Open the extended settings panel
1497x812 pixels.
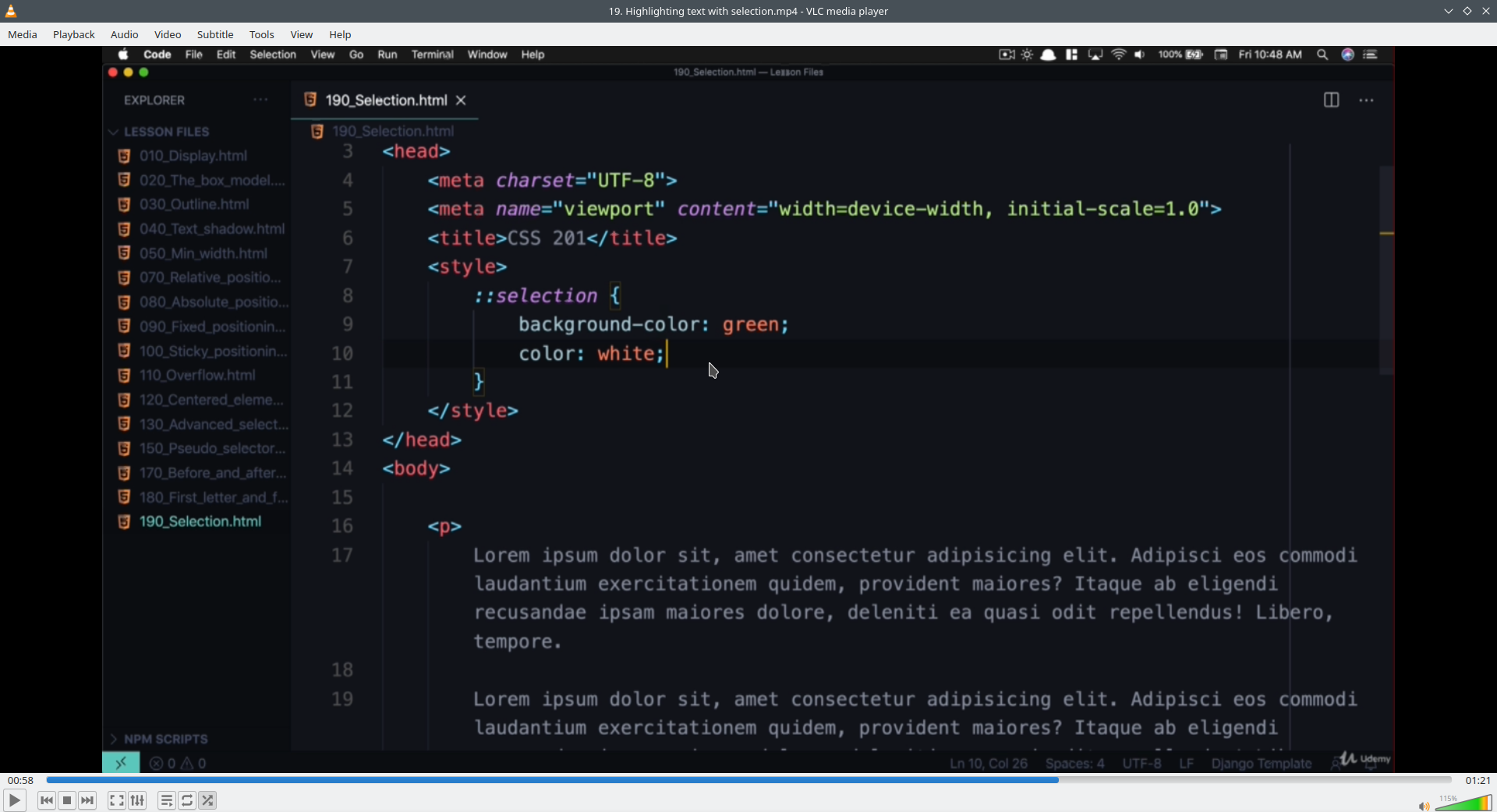(x=137, y=800)
